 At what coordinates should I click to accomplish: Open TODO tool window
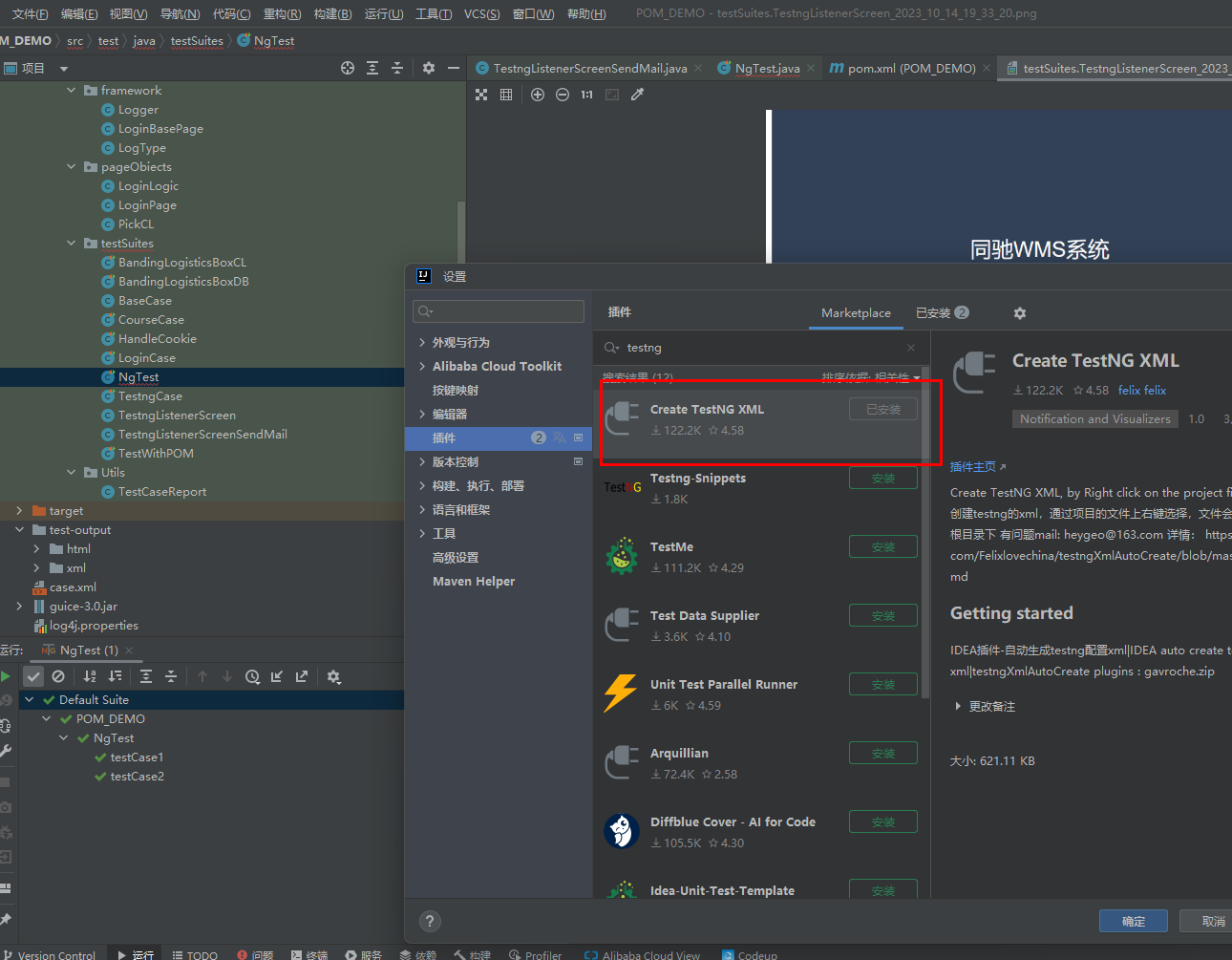(x=195, y=954)
